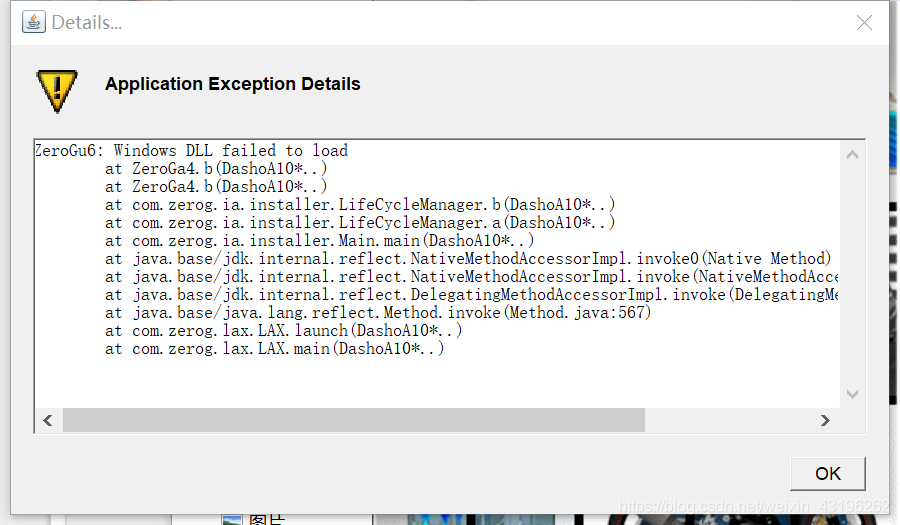Screen dimensions: 900x525
Task: Select the Method.invoke(Method.java:567) line
Action: (x=378, y=313)
